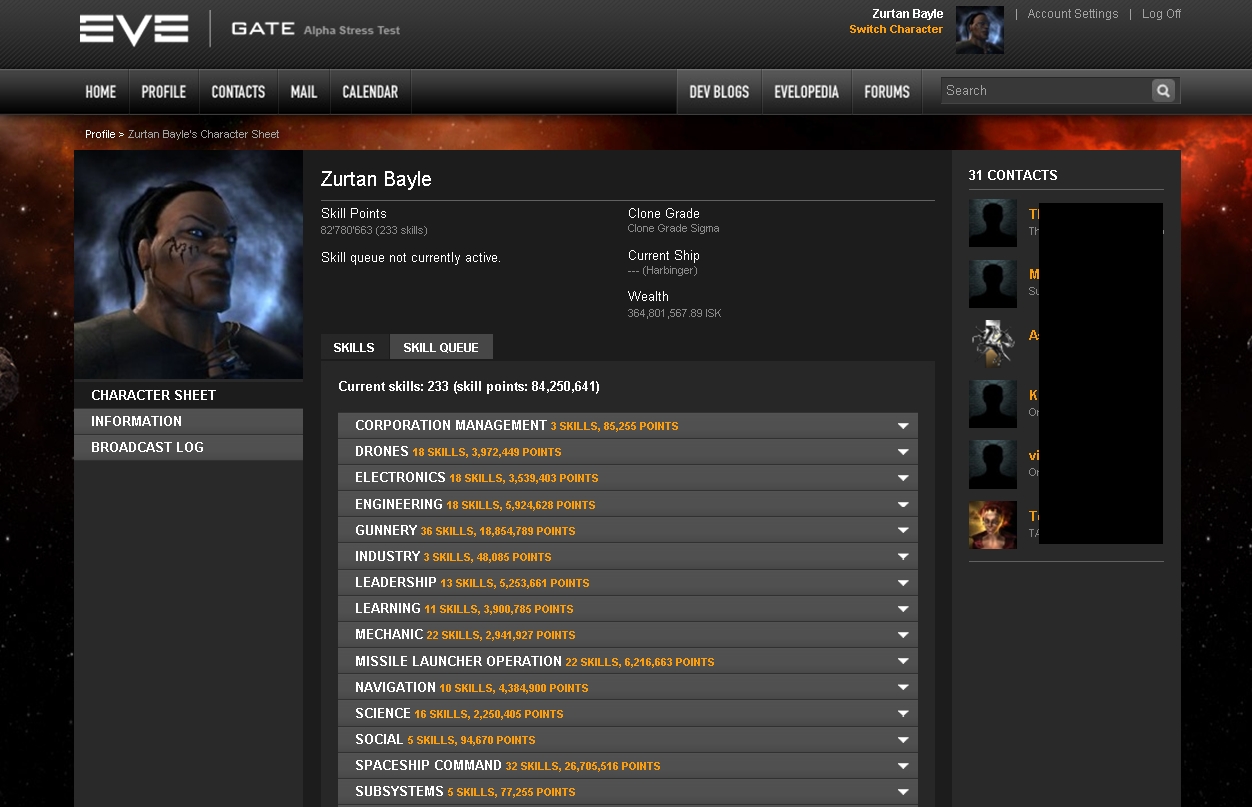This screenshot has width=1252, height=807.
Task: Open the EVE Gate logo
Action: 240,29
